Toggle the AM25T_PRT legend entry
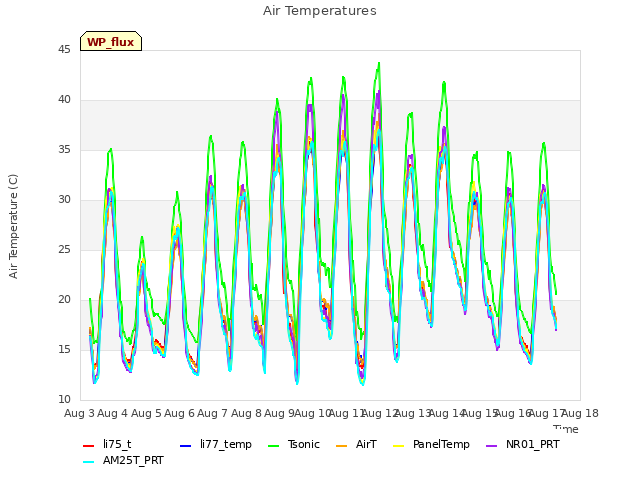640x480 pixels. click(x=123, y=460)
